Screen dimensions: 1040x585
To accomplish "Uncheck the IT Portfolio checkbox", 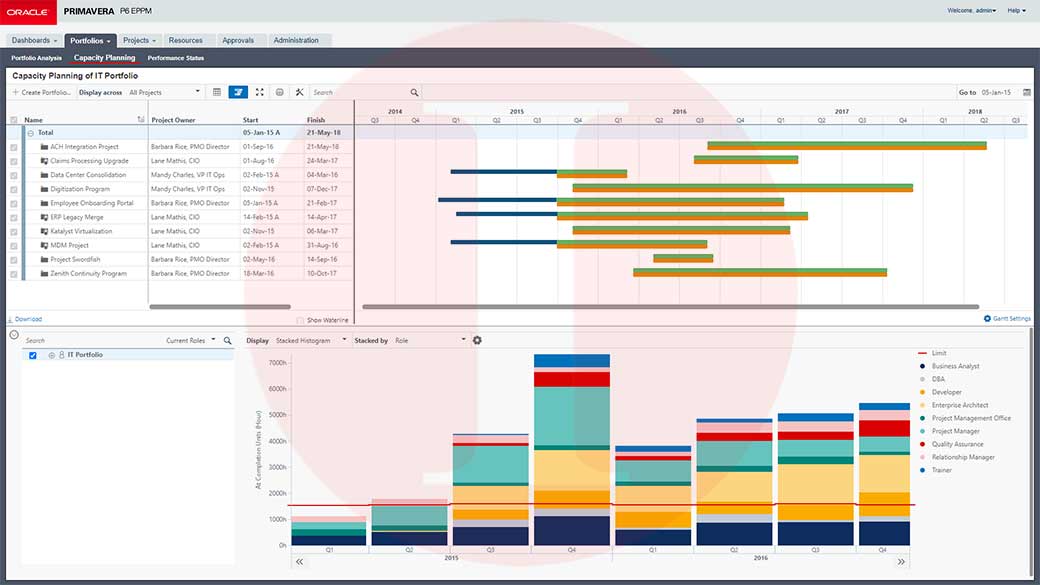I will [x=32, y=356].
